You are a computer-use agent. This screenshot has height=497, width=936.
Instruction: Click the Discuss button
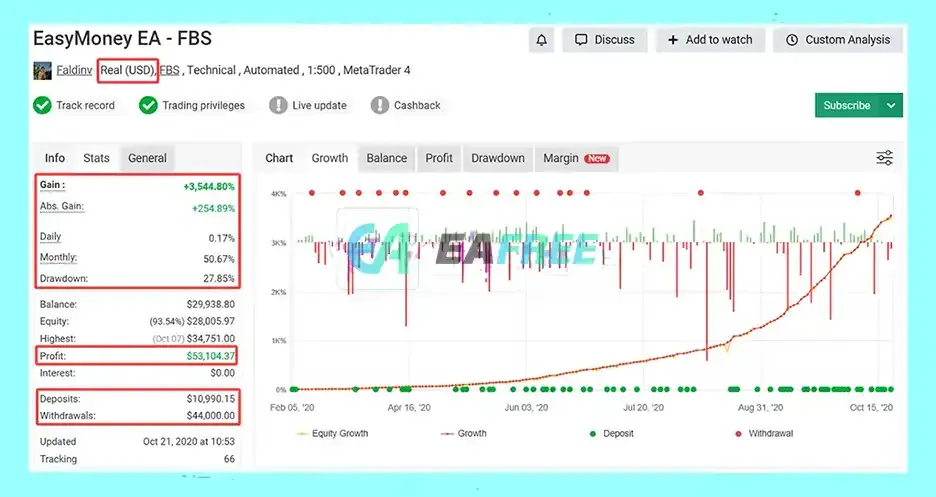(605, 40)
